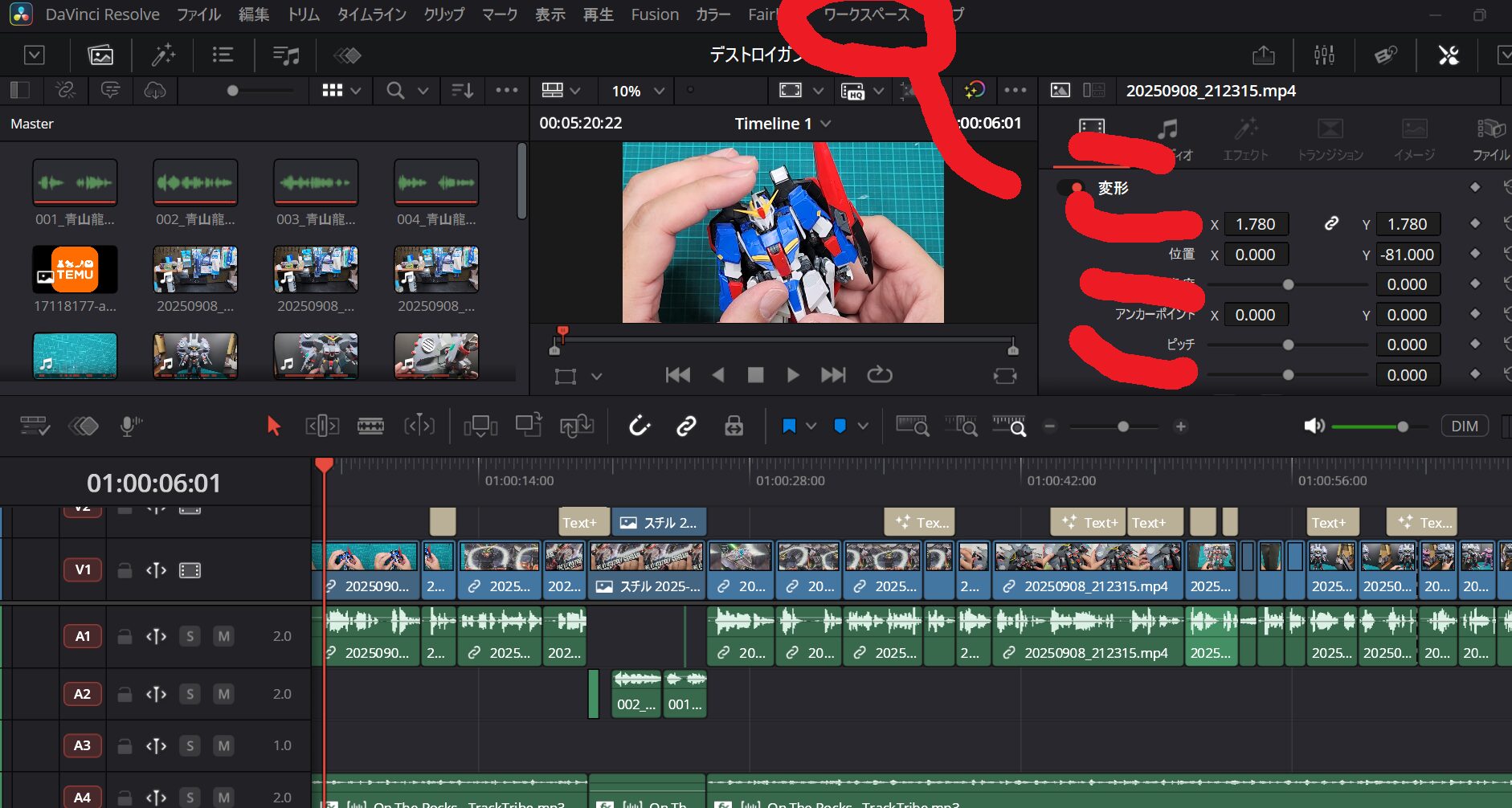The image size is (1512, 808).
Task: Select the 20250908_212315.mp4 clip on V1
Action: [1089, 570]
